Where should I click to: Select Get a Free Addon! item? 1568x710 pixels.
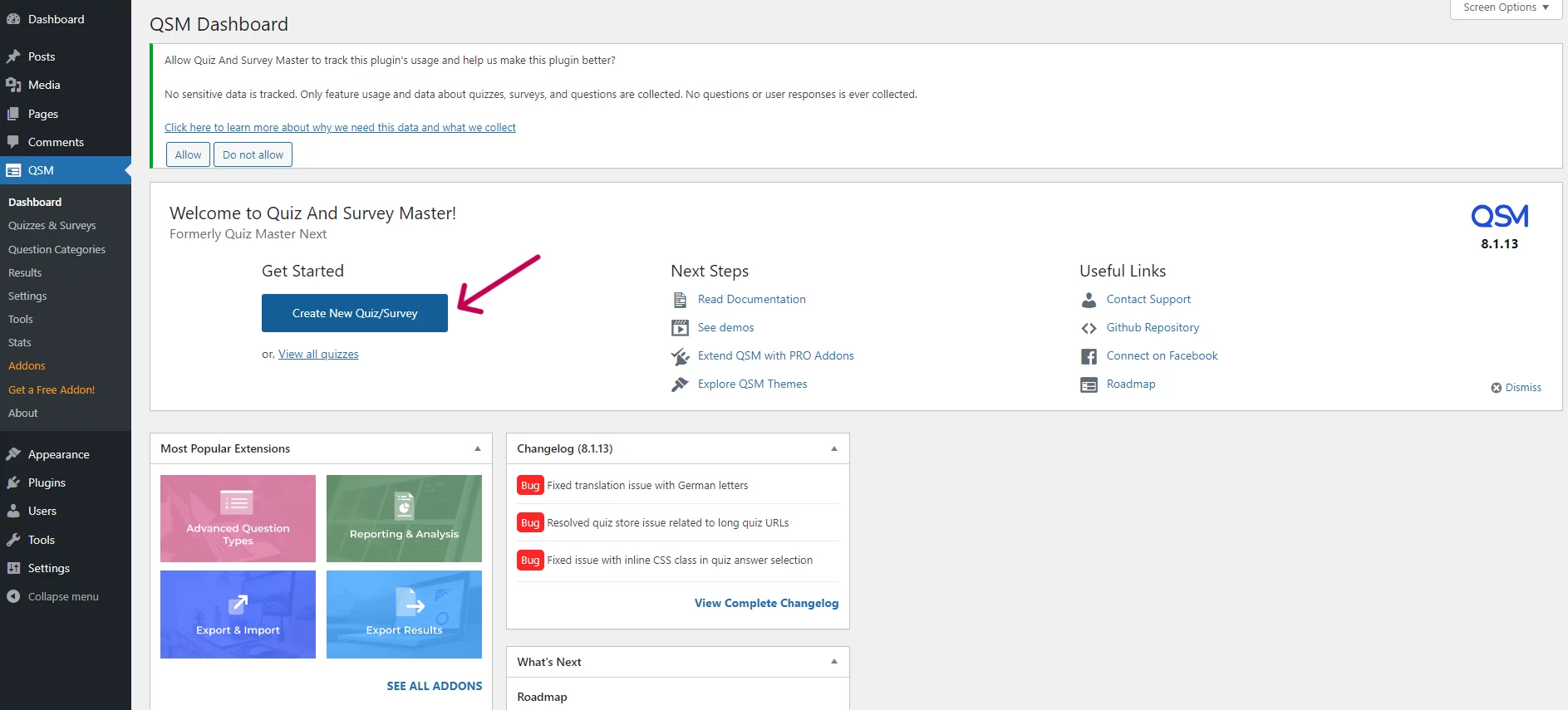(x=52, y=390)
